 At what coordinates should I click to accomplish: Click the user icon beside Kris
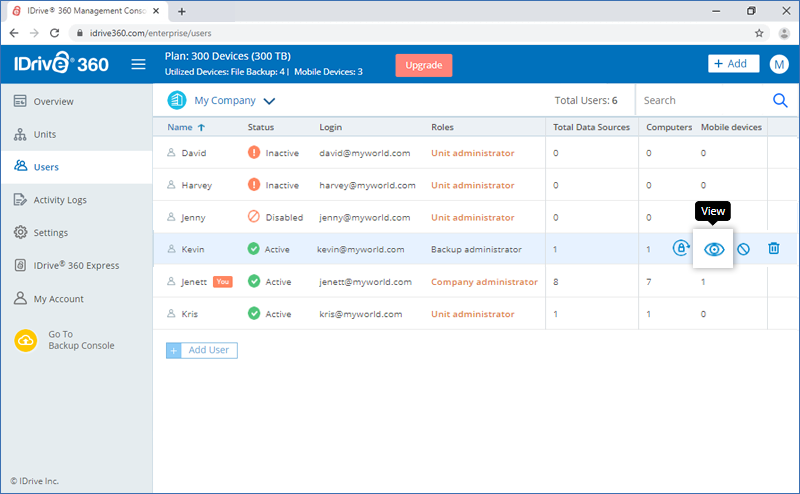click(171, 313)
